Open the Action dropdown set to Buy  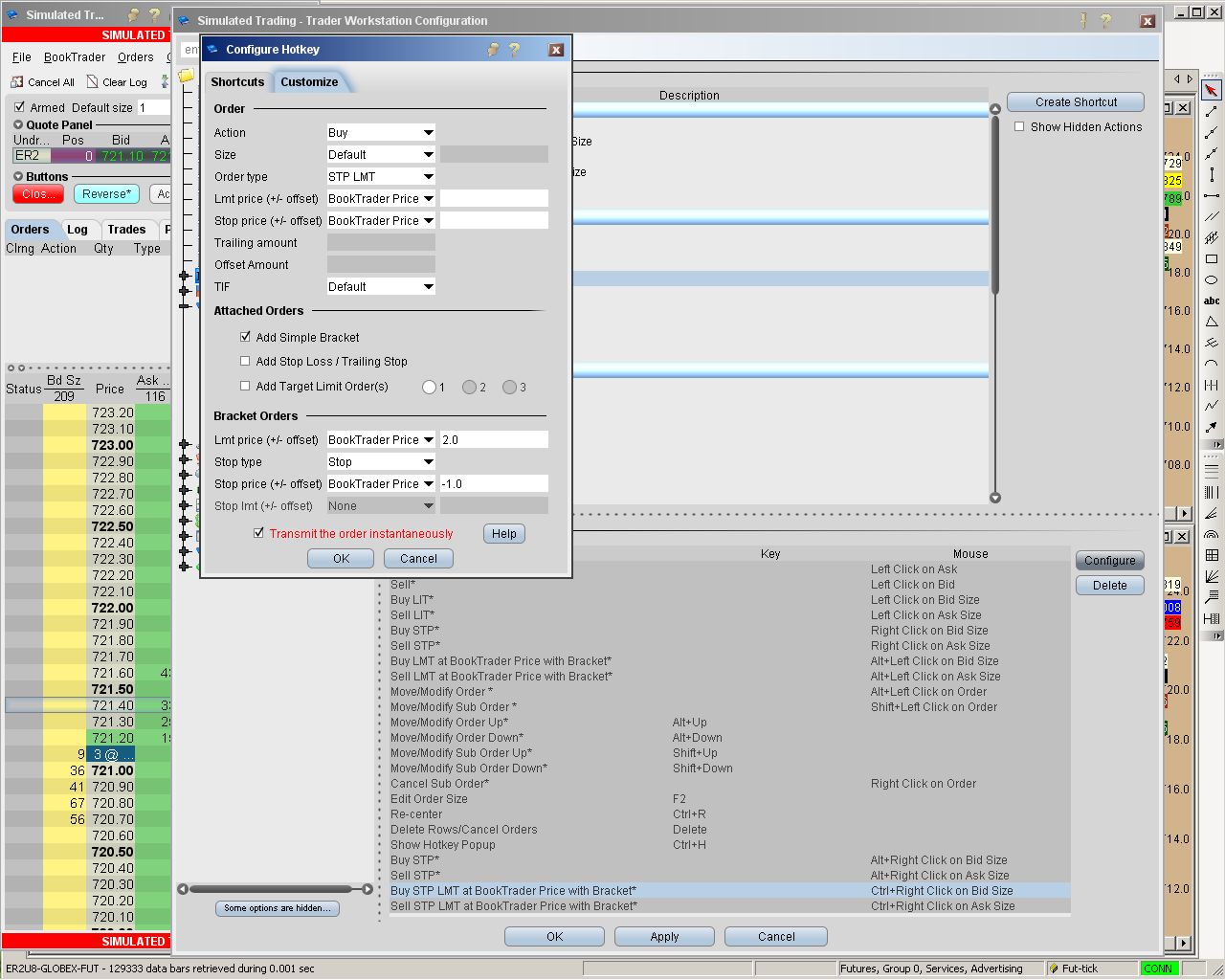pyautogui.click(x=381, y=133)
